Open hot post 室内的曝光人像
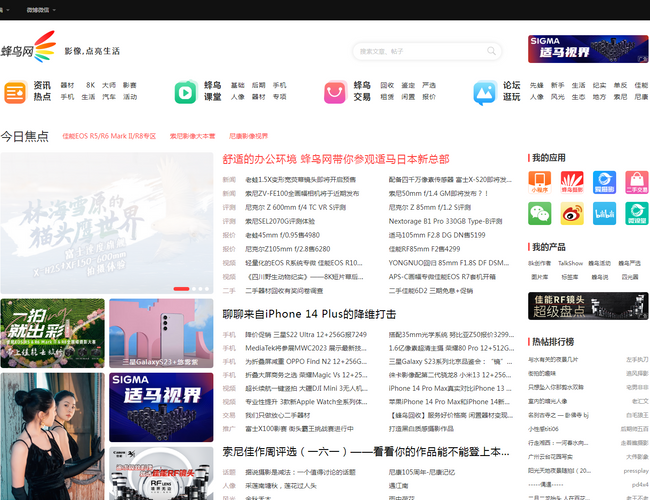 tap(548, 401)
